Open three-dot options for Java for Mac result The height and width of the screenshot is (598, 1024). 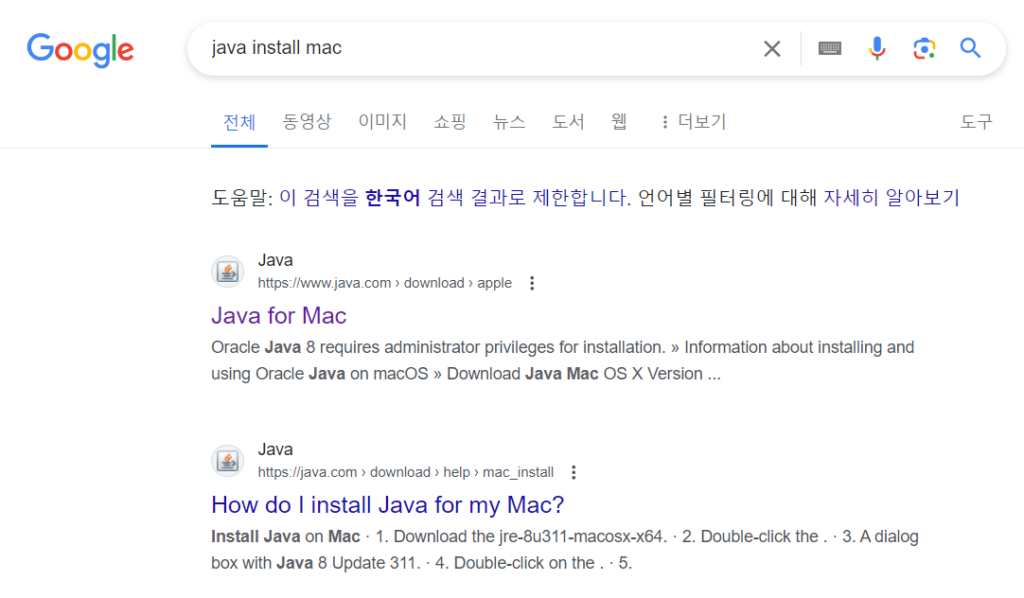[532, 283]
